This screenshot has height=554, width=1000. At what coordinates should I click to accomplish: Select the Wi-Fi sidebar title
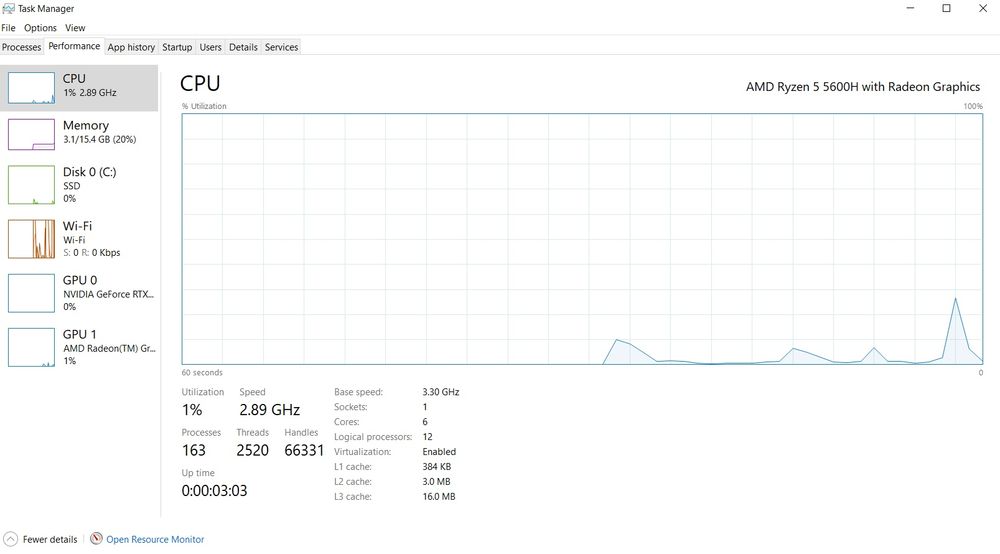click(77, 226)
